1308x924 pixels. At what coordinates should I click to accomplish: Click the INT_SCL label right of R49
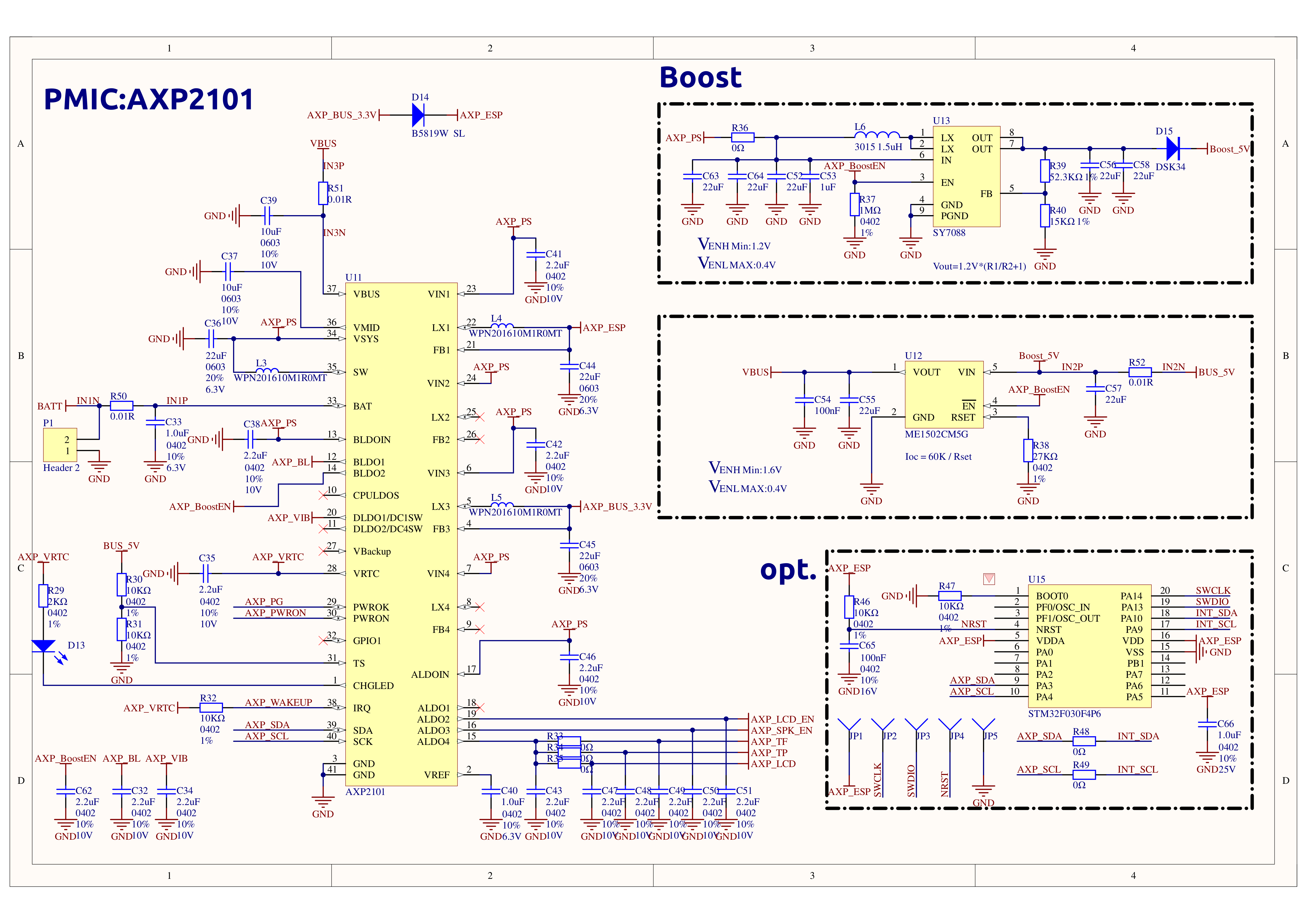pyautogui.click(x=1137, y=770)
